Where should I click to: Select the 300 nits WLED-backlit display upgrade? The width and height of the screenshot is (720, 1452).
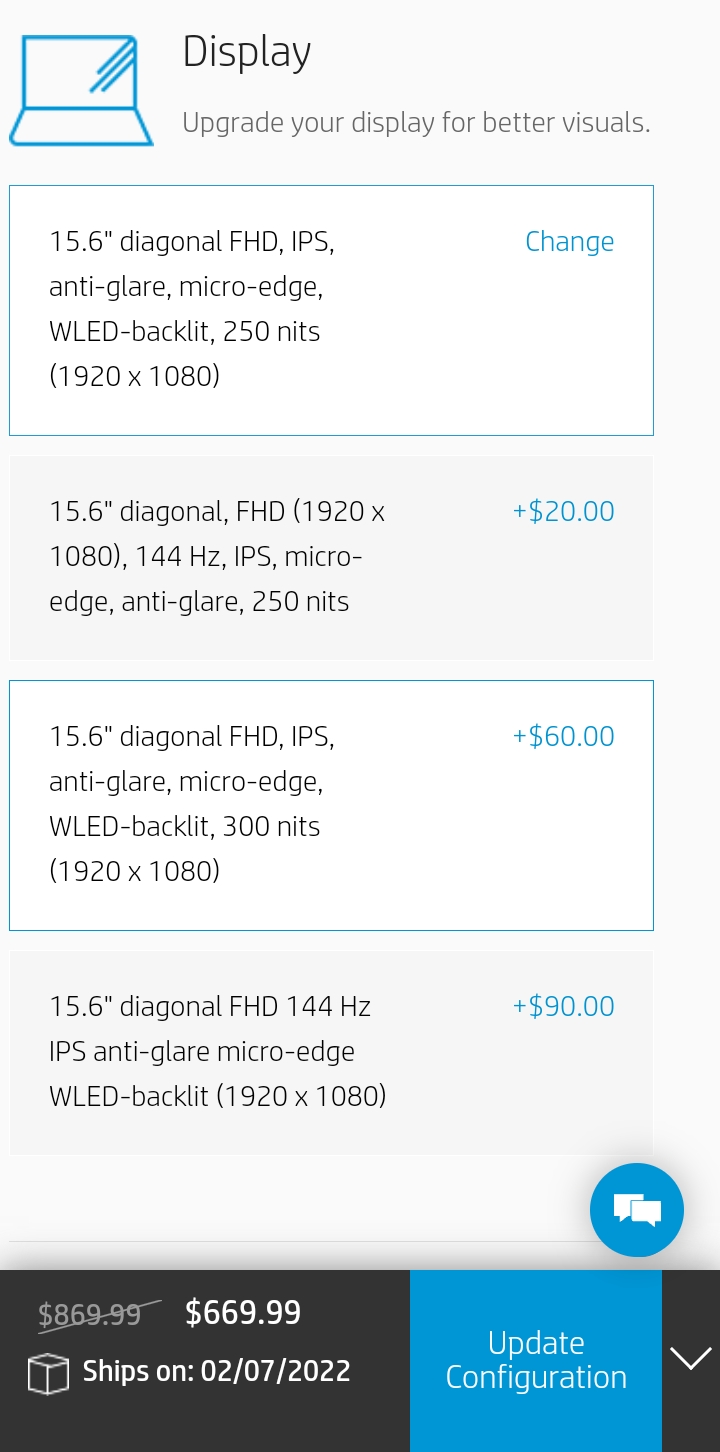331,804
